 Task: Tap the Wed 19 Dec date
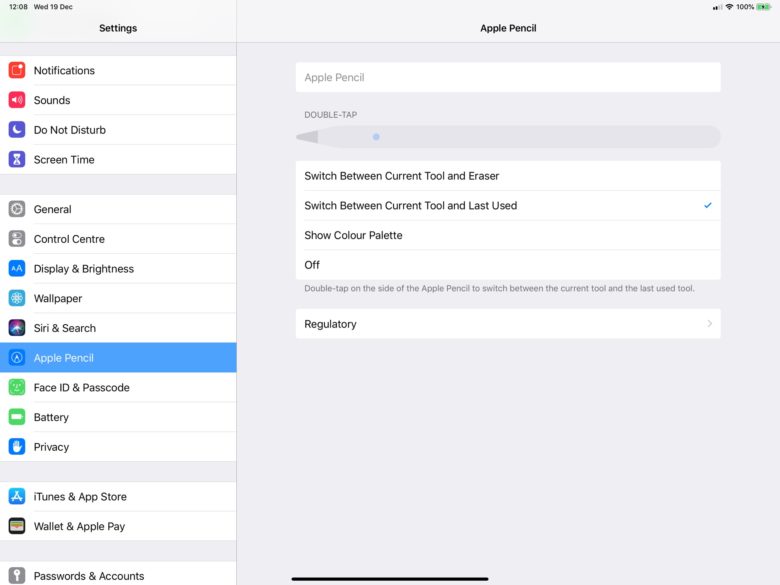53,7
